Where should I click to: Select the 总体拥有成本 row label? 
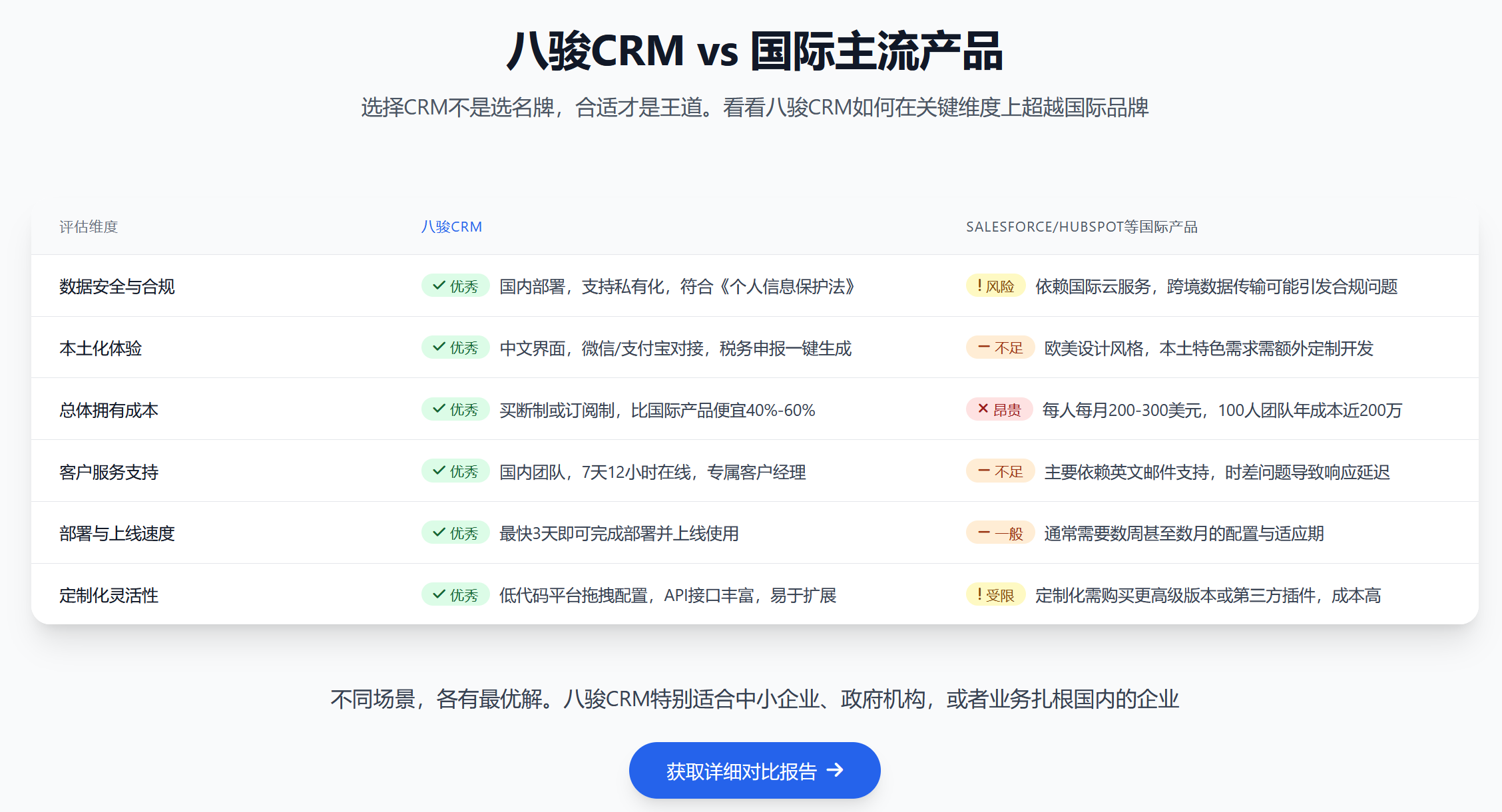(110, 409)
